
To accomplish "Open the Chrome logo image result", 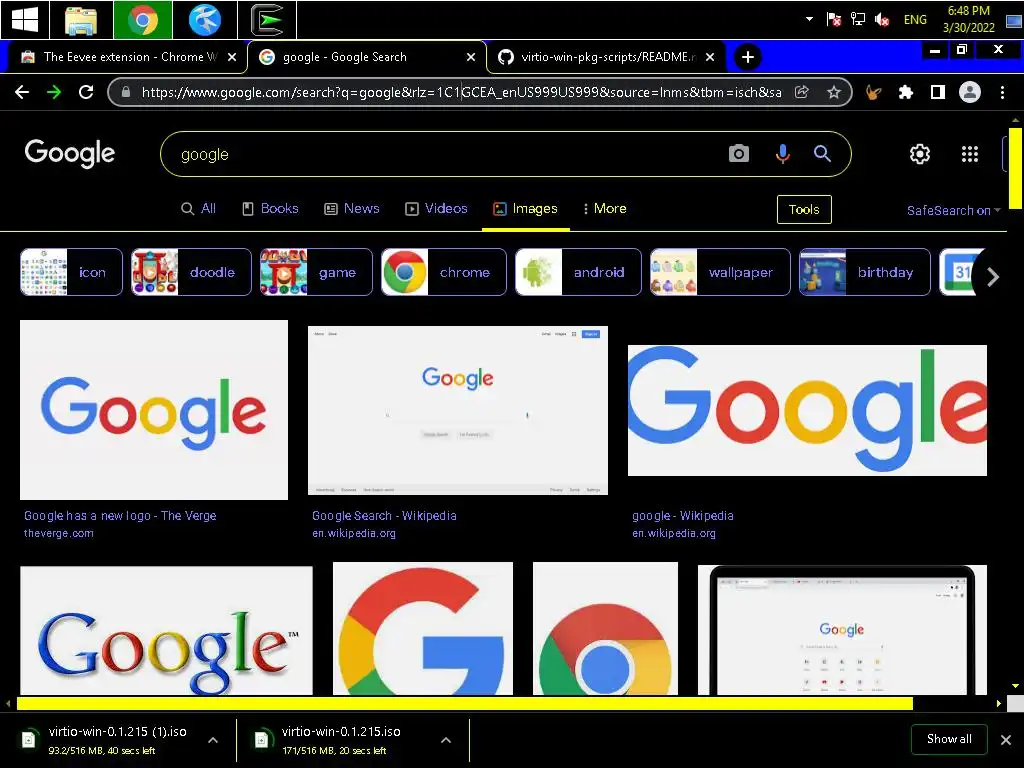I will pos(605,628).
